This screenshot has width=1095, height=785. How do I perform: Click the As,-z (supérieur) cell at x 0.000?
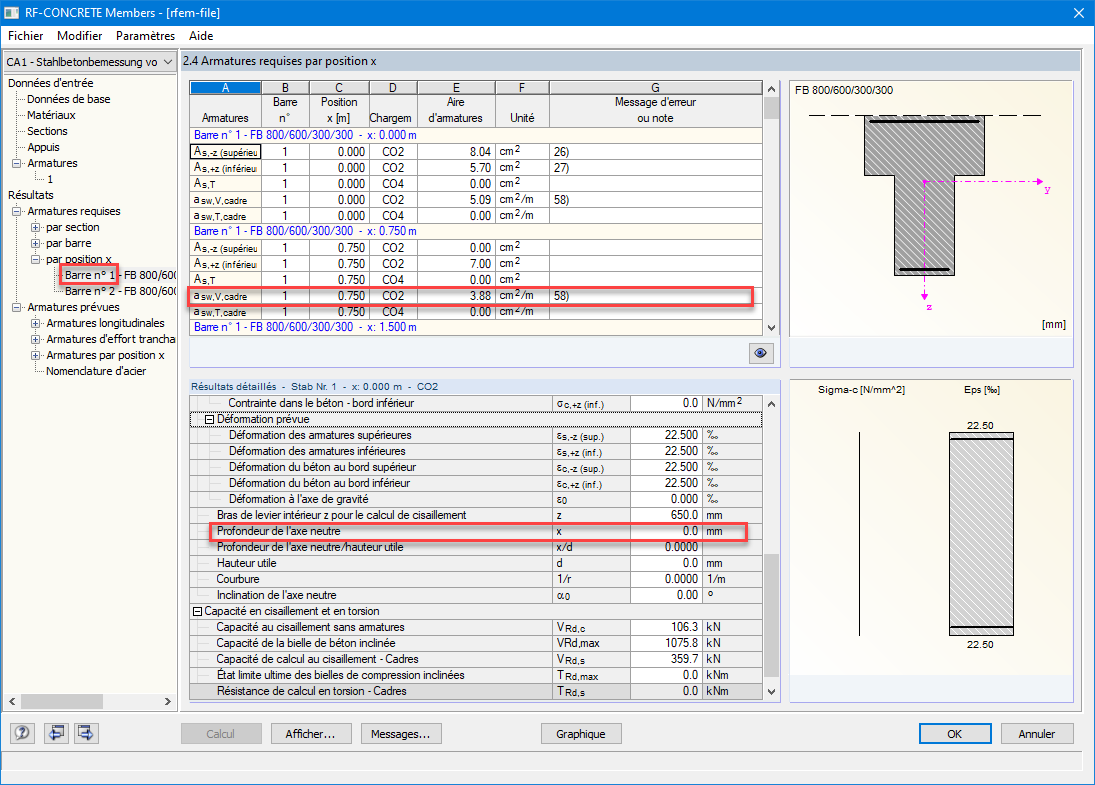click(226, 152)
